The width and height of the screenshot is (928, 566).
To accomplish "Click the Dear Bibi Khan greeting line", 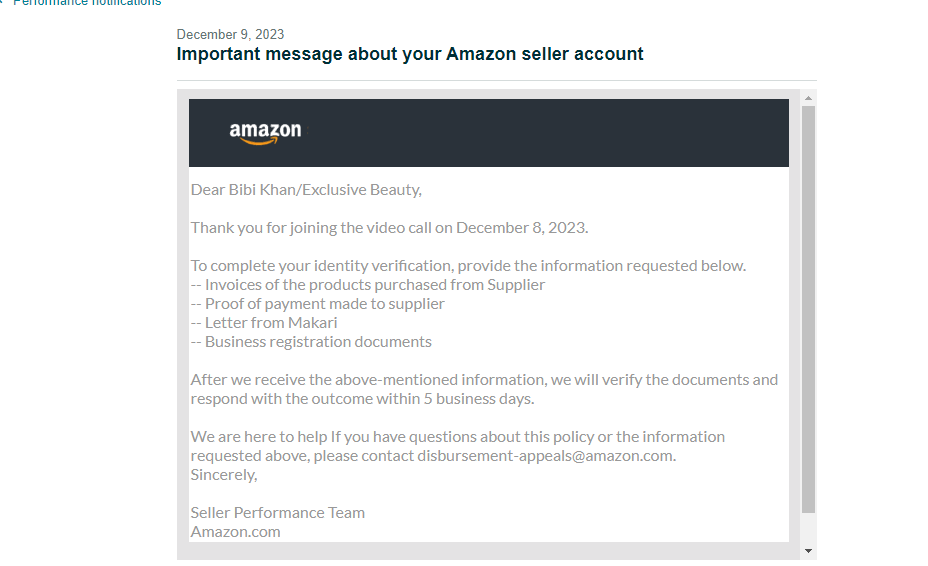I will pyautogui.click(x=306, y=189).
